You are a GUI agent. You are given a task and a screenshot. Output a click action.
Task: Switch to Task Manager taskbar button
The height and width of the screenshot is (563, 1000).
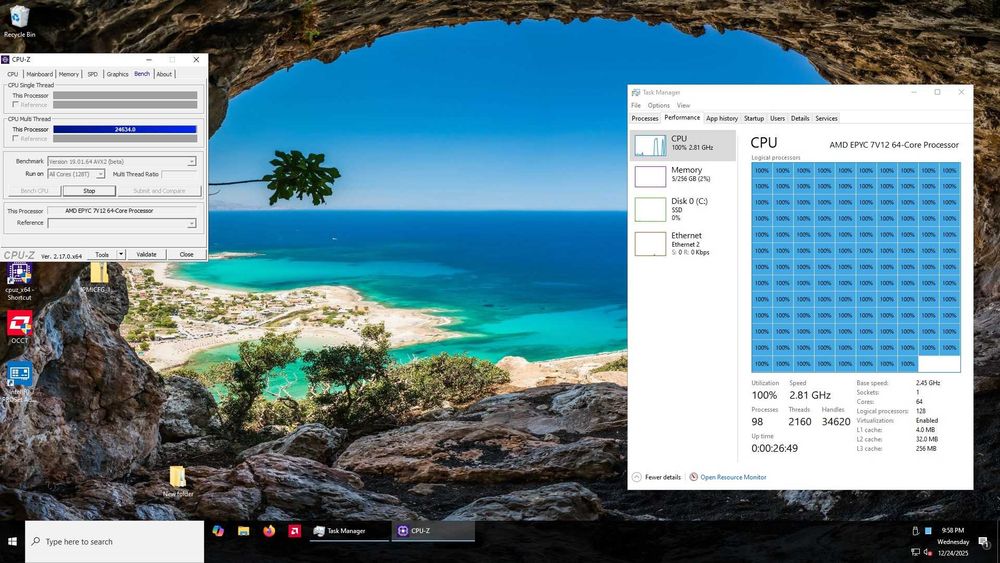349,530
